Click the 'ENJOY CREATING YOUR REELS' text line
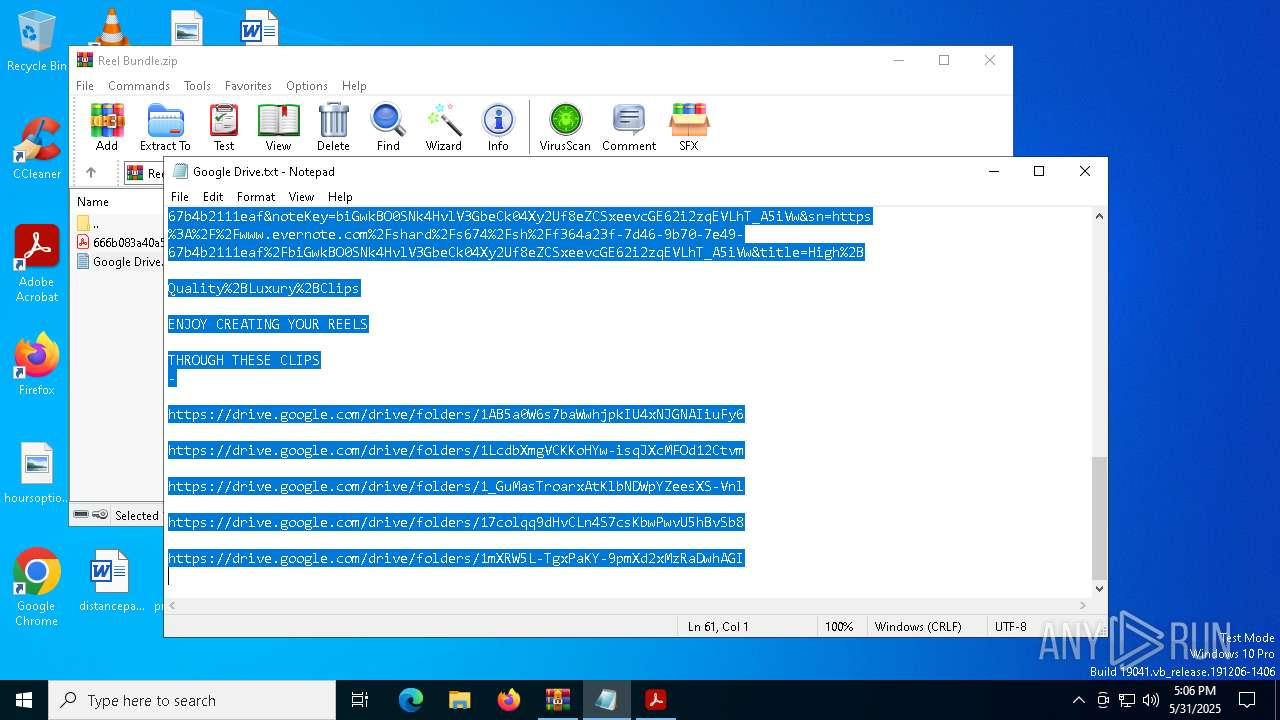This screenshot has height=720, width=1280. pyautogui.click(x=268, y=324)
